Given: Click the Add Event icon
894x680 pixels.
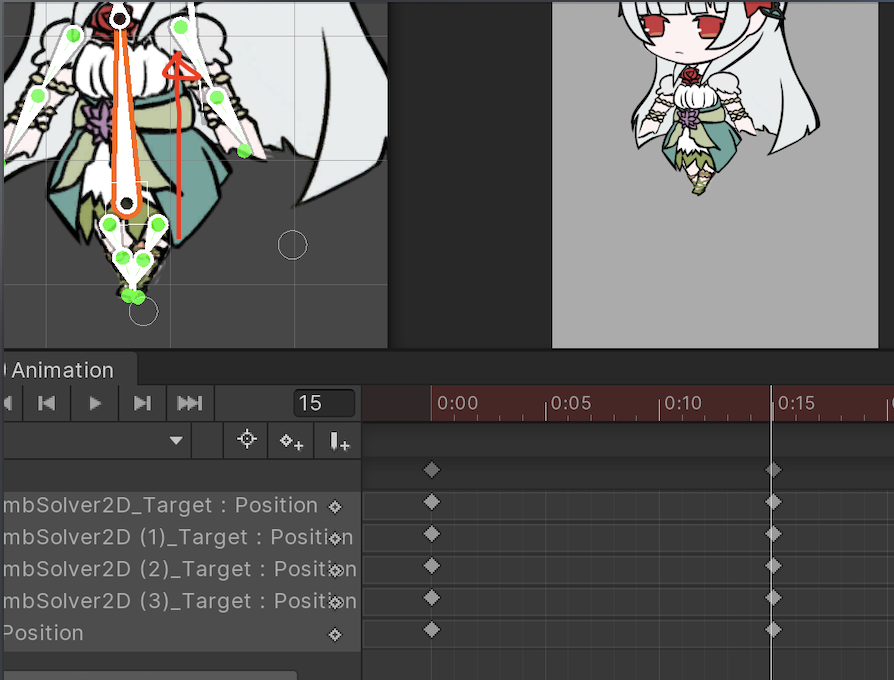Looking at the screenshot, I should pyautogui.click(x=338, y=441).
